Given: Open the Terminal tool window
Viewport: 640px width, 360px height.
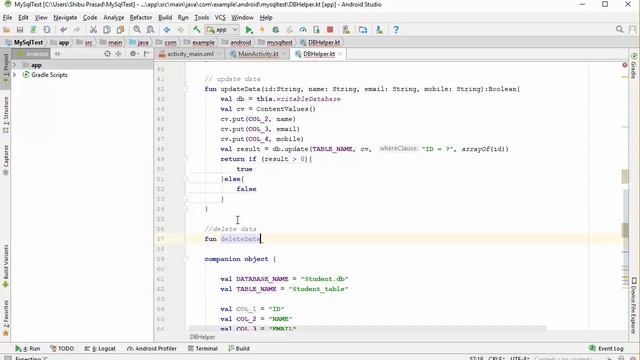Looking at the screenshot, I should tap(202, 349).
